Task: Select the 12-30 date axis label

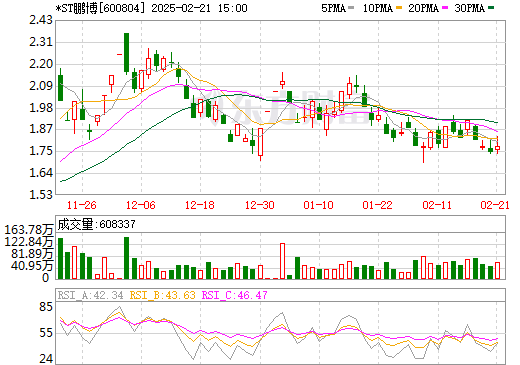Action: tap(260, 205)
